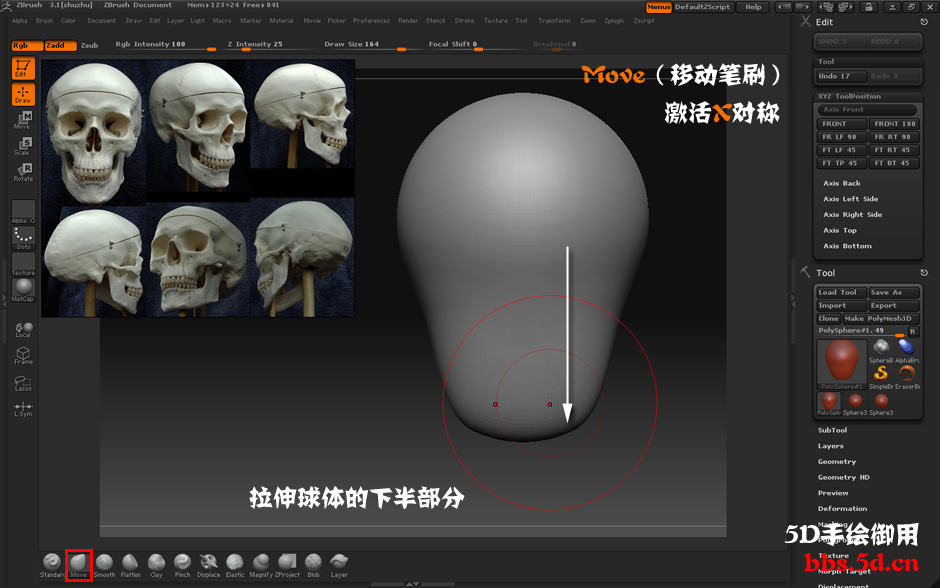Click the Save As button
This screenshot has width=940, height=588.
pos(894,293)
